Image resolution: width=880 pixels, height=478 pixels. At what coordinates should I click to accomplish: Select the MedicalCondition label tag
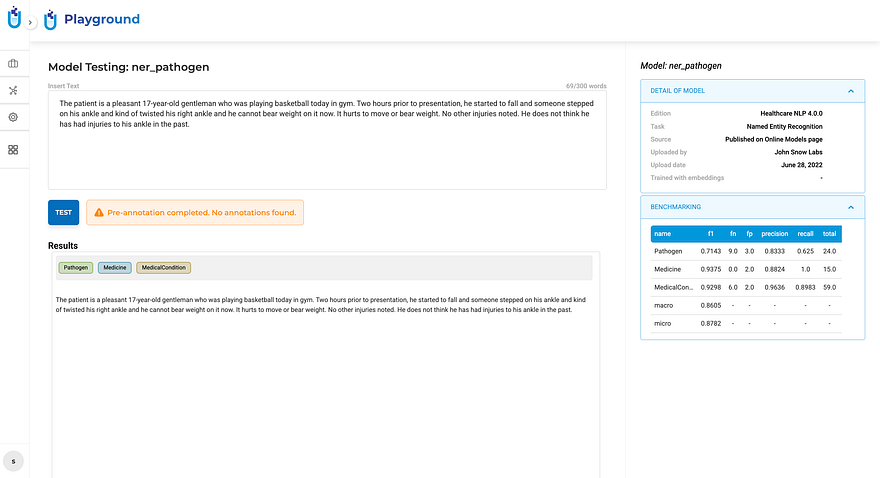pyautogui.click(x=163, y=268)
